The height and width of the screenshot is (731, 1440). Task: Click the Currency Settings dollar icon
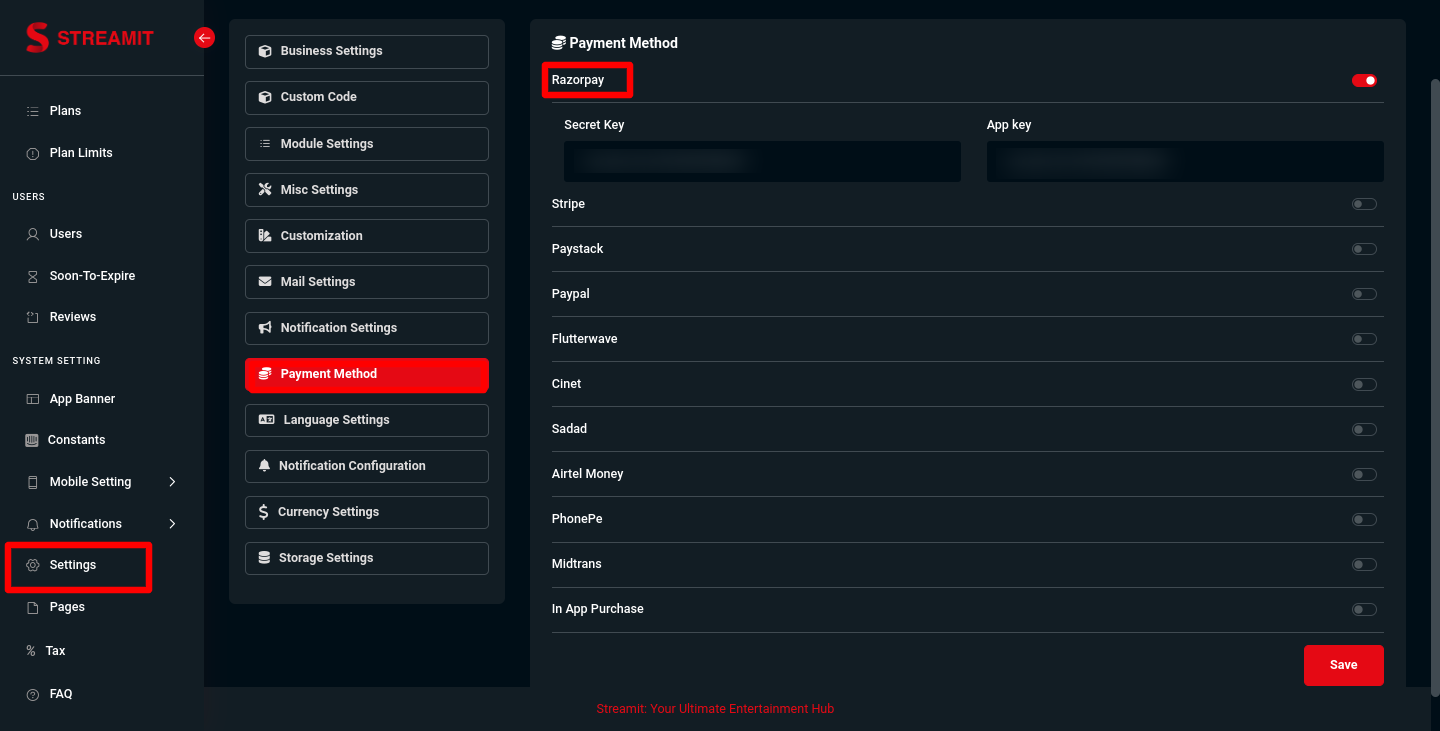263,512
